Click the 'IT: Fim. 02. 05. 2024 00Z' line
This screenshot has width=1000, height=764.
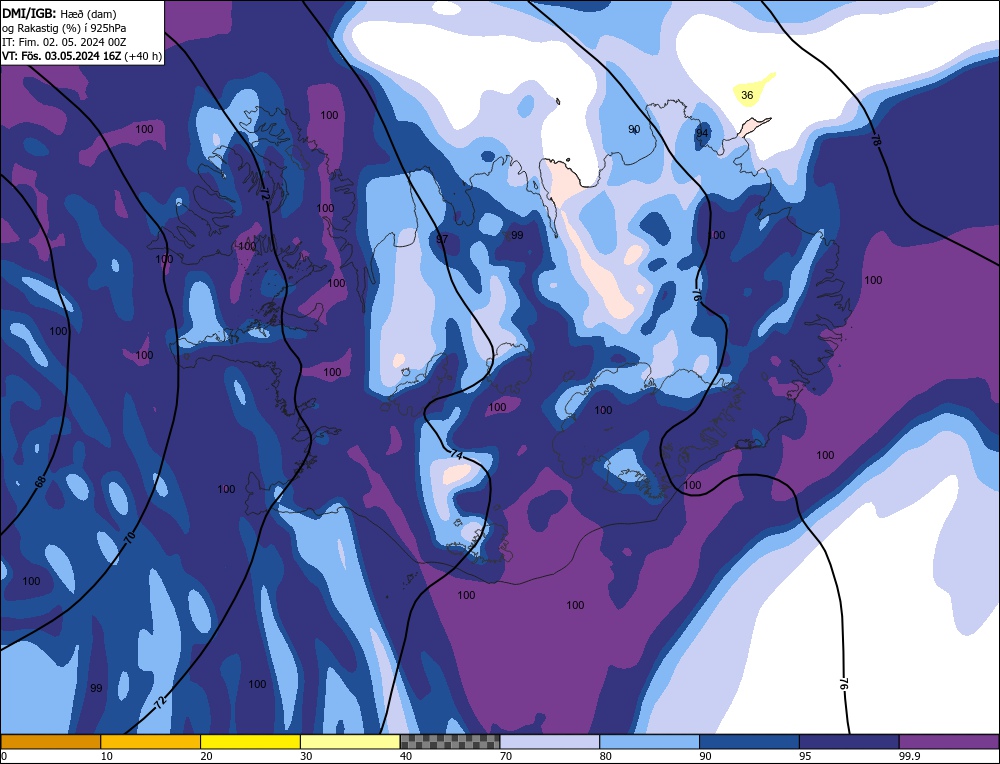pyautogui.click(x=64, y=42)
